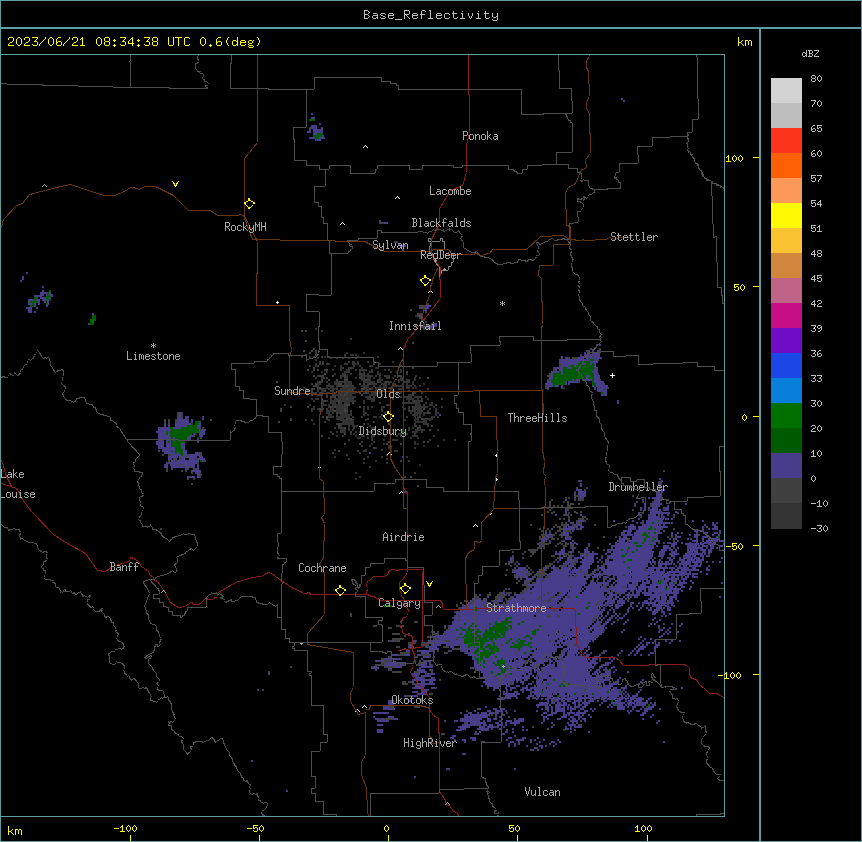Pick the light gray 80 dBZ legend swatch
Viewport: 862px width, 842px height.
tap(786, 91)
